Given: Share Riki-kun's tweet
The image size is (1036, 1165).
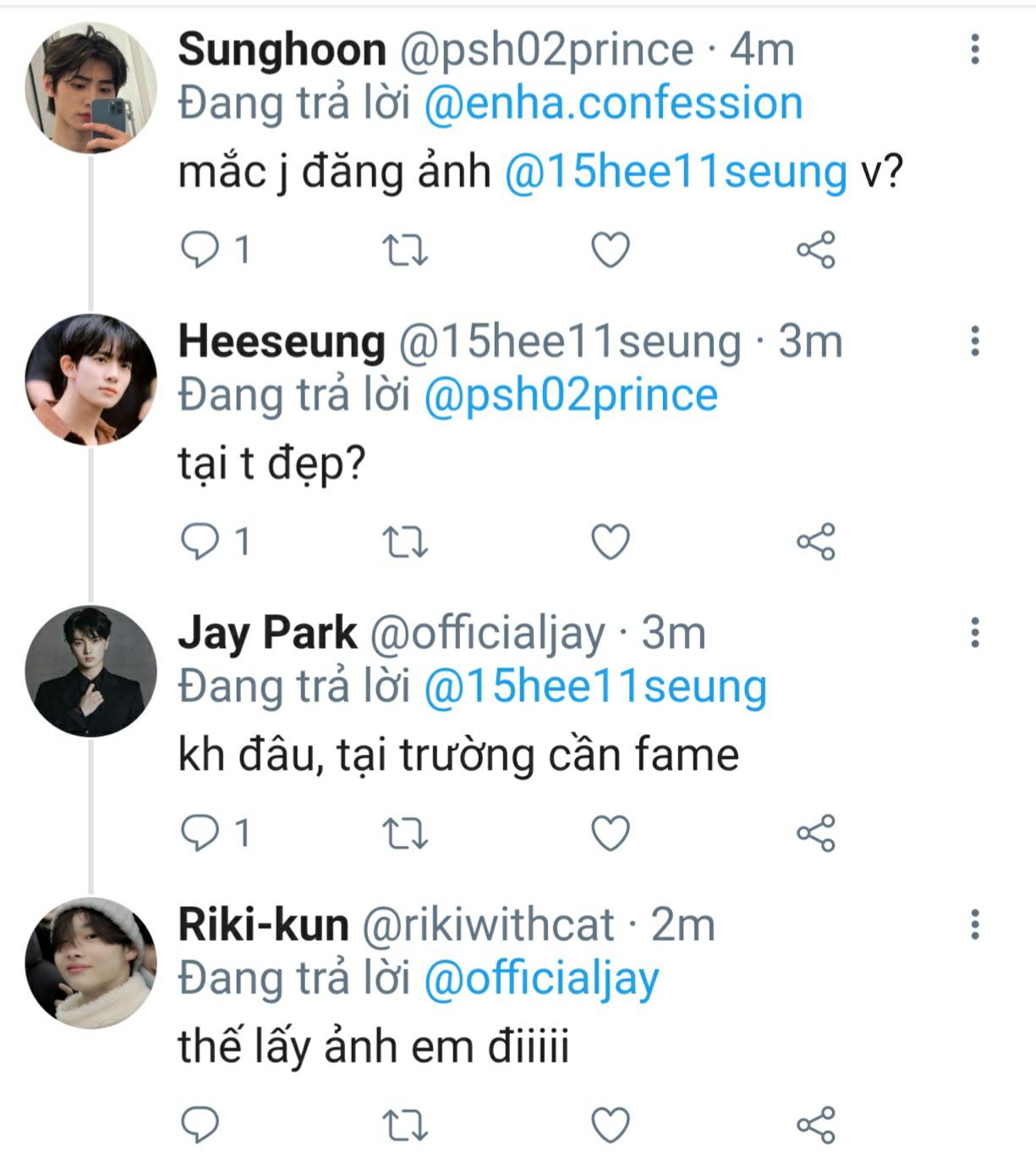Looking at the screenshot, I should coord(816,1125).
